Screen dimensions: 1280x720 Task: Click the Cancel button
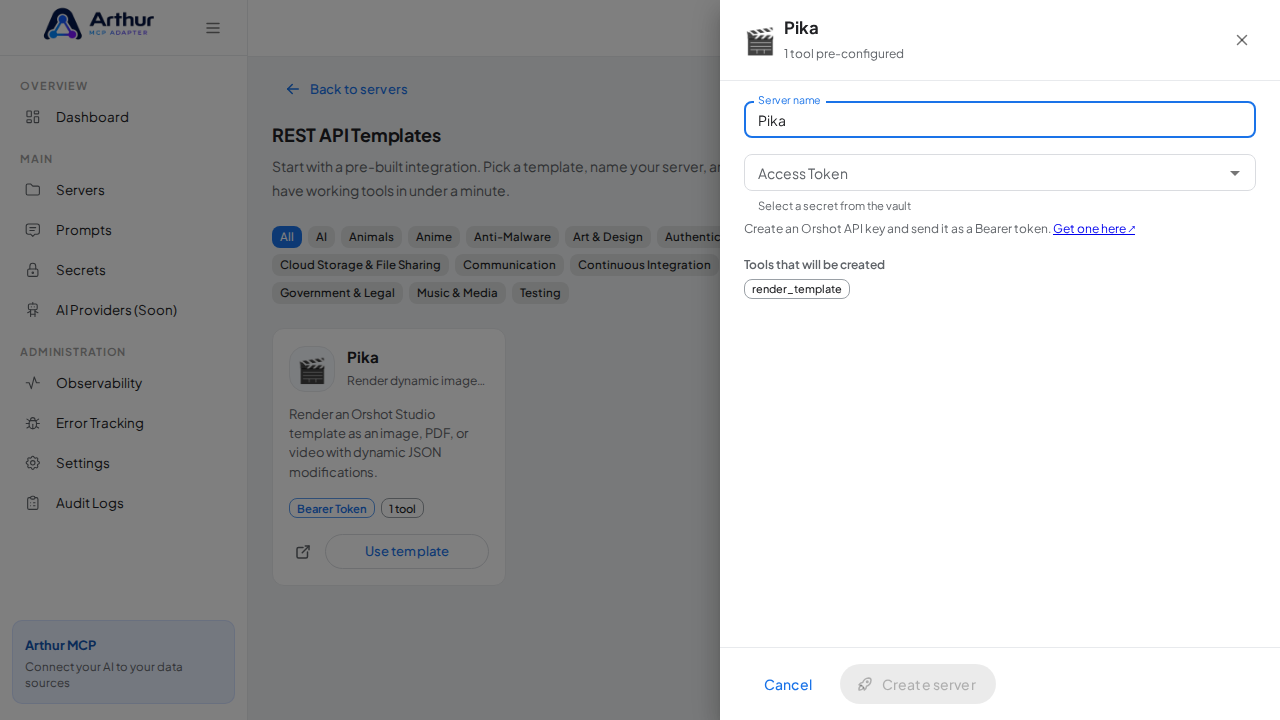click(x=788, y=684)
